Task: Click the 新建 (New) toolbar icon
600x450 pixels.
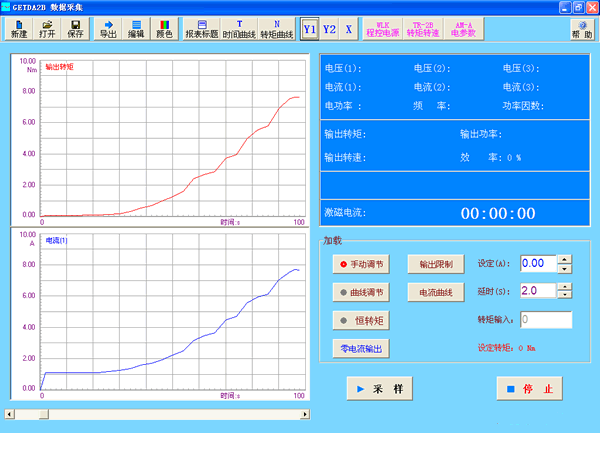Action: pyautogui.click(x=18, y=28)
